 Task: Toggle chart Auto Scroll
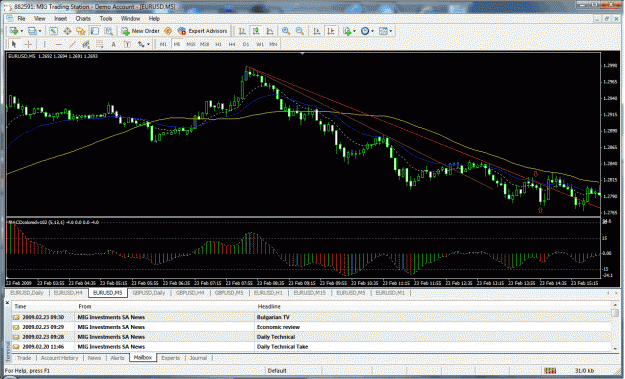(316, 31)
